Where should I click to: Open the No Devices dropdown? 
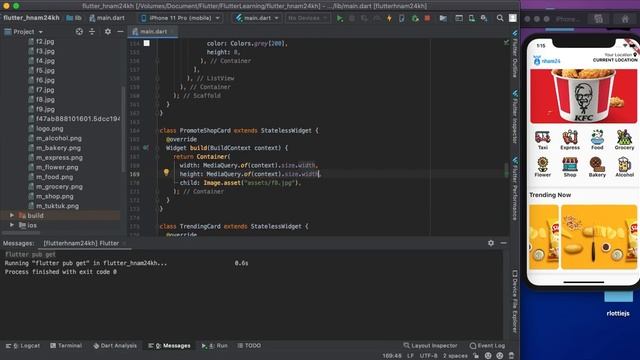click(x=307, y=18)
